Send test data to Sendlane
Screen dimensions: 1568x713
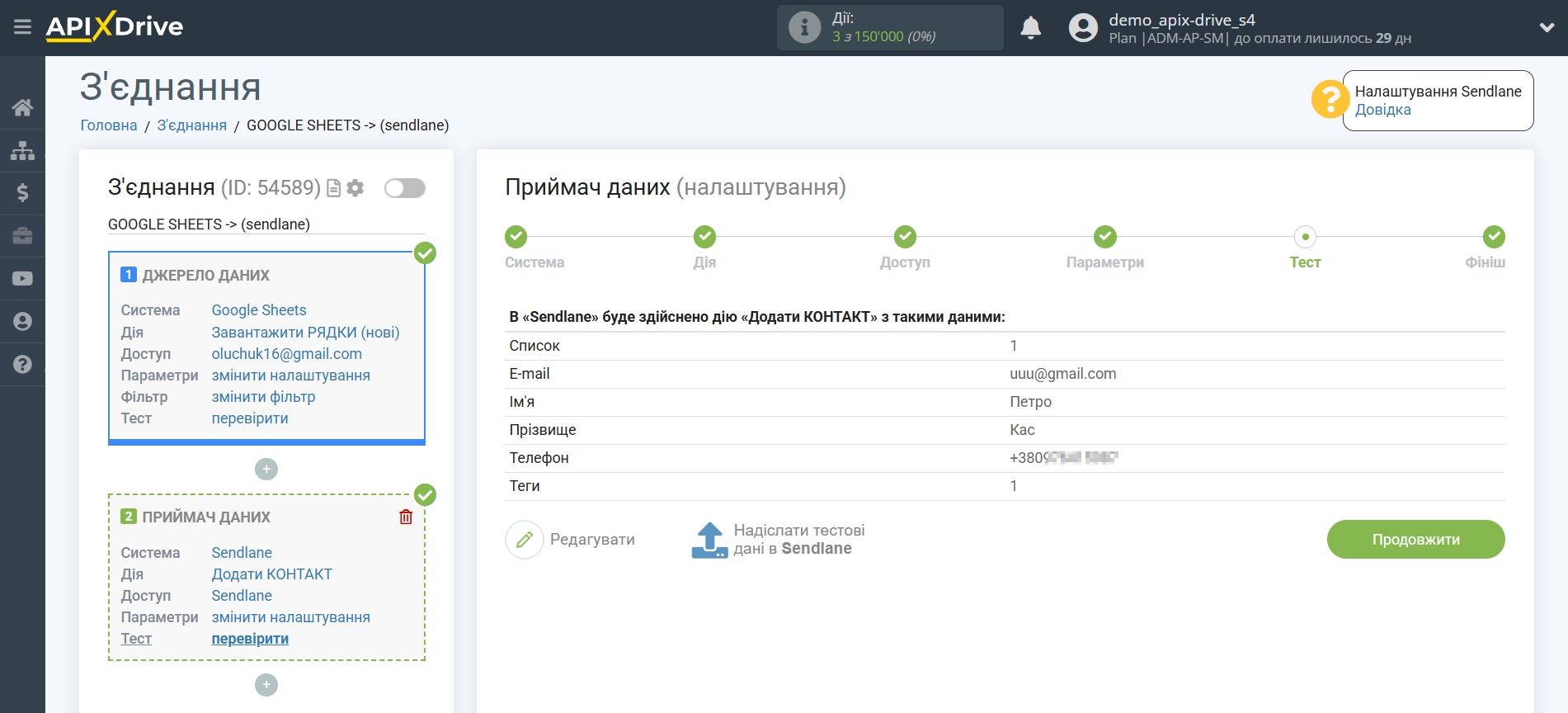coord(778,540)
